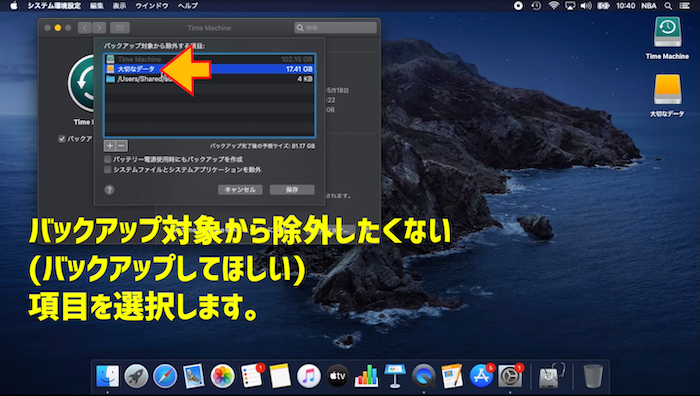This screenshot has height=396, width=700.
Task: Open Mail stamp icon in Dock
Action: click(x=194, y=376)
